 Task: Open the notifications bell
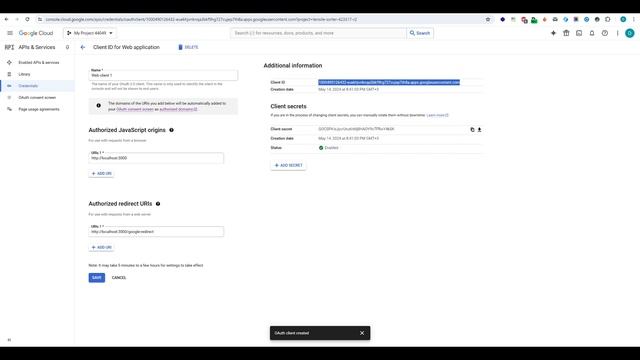pos(592,33)
